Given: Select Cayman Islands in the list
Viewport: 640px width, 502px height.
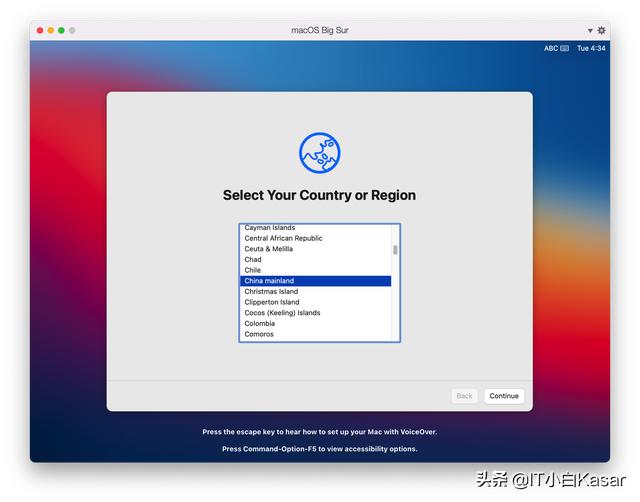Looking at the screenshot, I should 315,228.
